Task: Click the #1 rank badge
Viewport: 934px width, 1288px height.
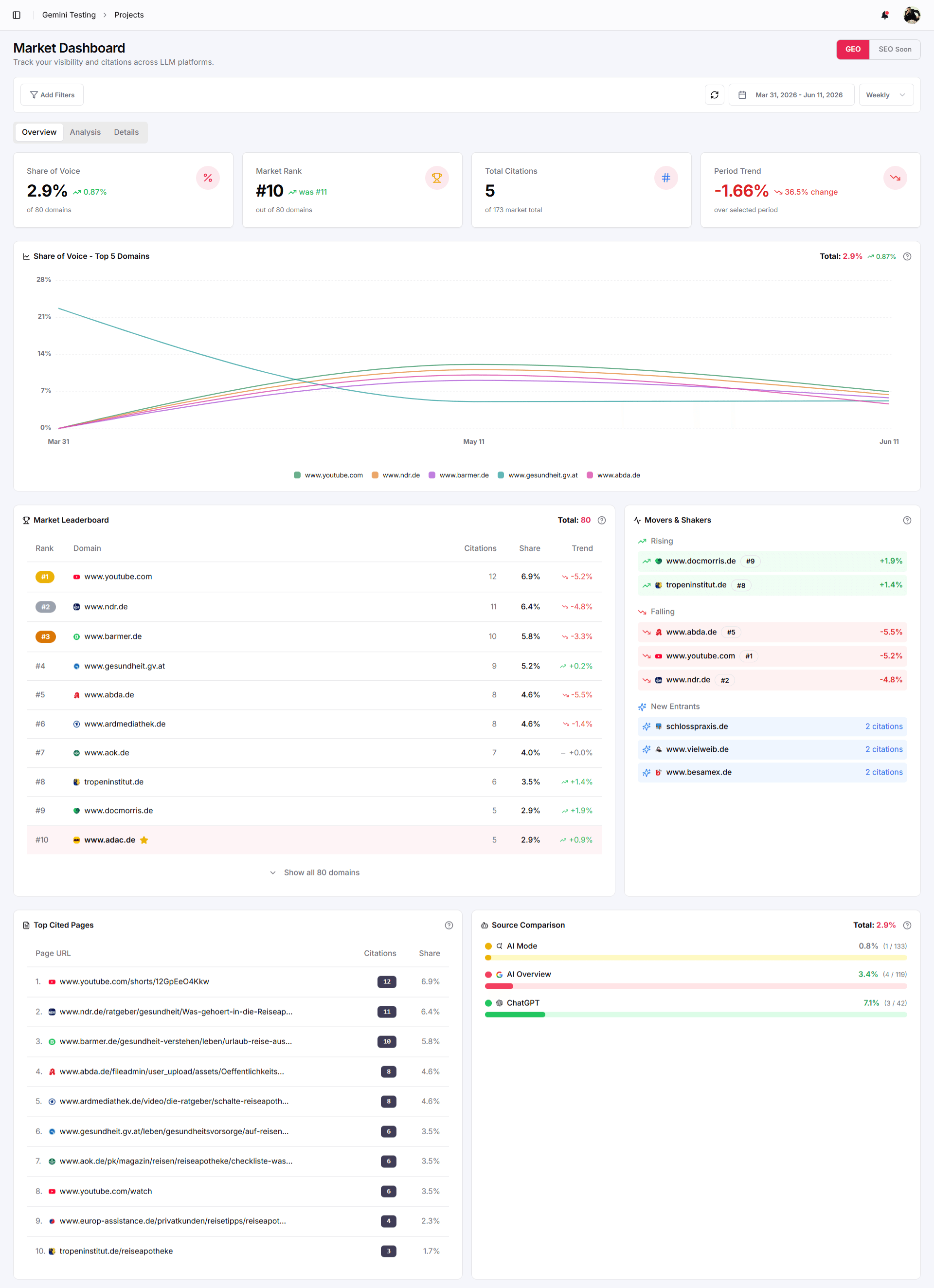Action: coord(45,577)
